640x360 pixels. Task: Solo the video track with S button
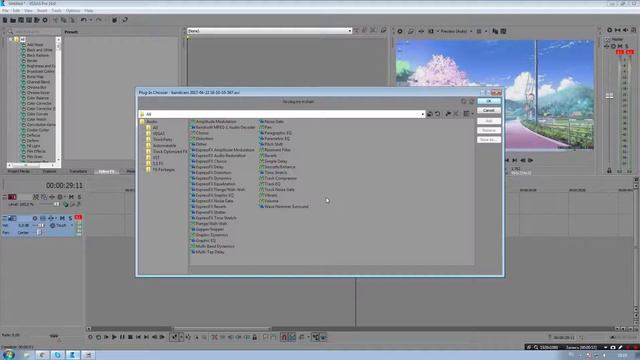click(79, 197)
